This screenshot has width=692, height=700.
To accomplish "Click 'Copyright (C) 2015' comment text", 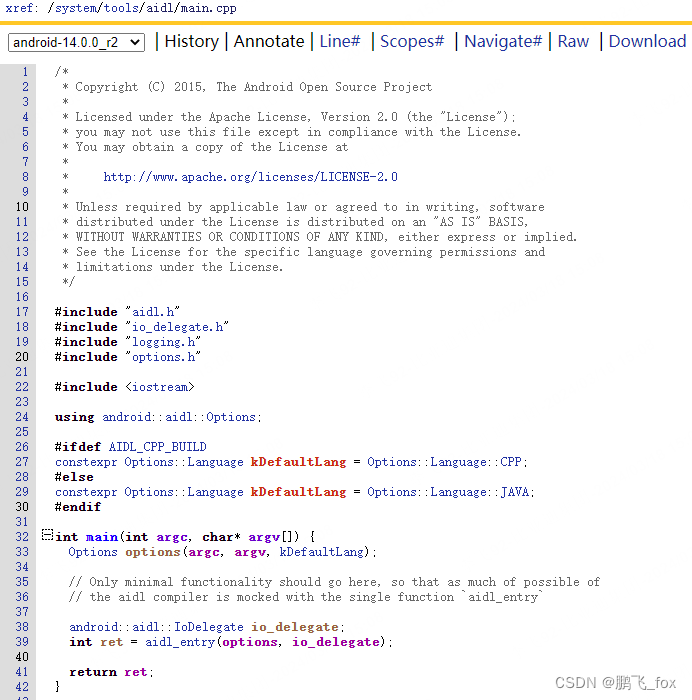I will [x=141, y=87].
